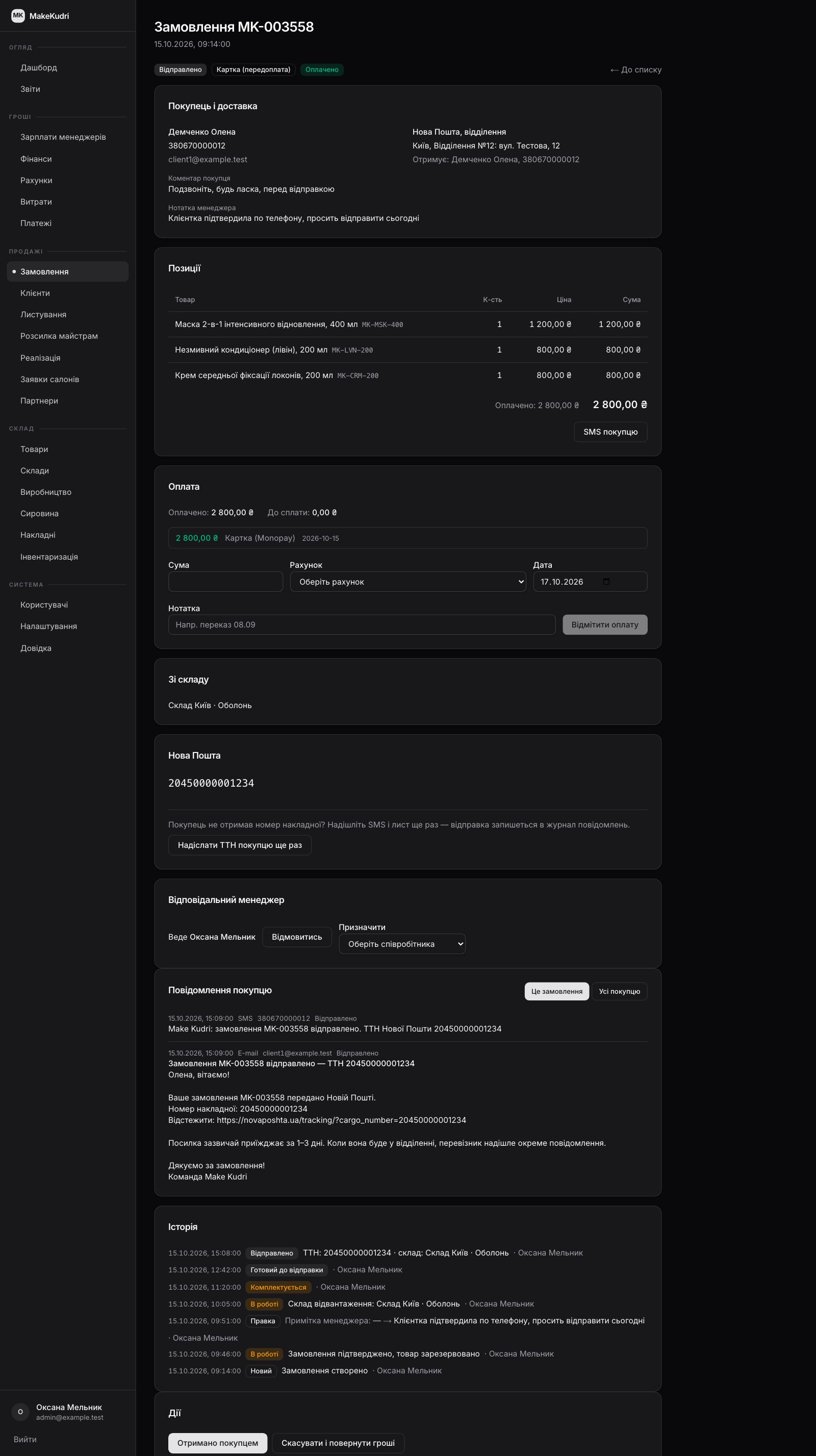Switch to Усі покупцю messages tab
Screen dimensions: 816x1456
(619, 991)
